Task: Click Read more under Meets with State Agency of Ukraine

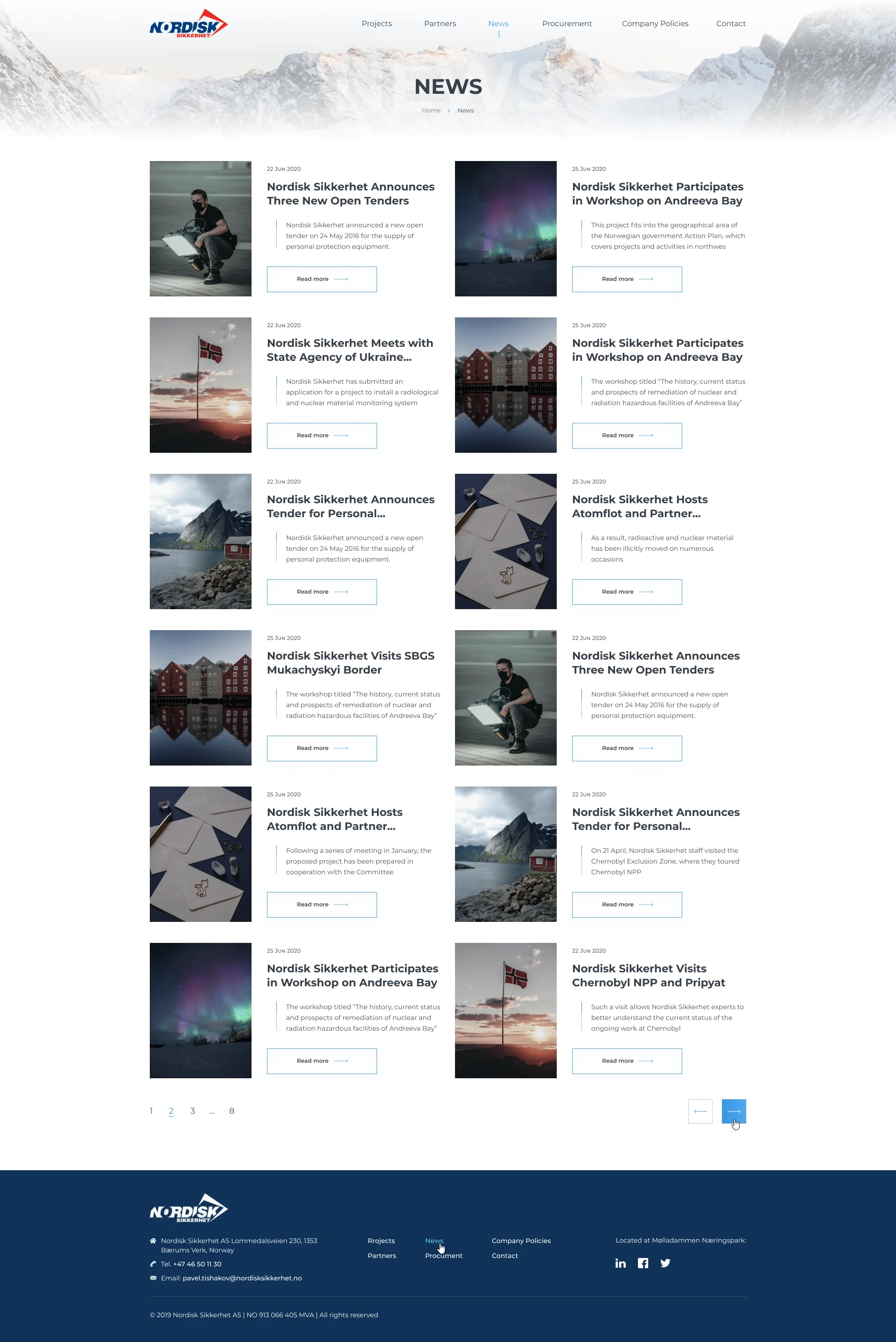Action: 322,436
